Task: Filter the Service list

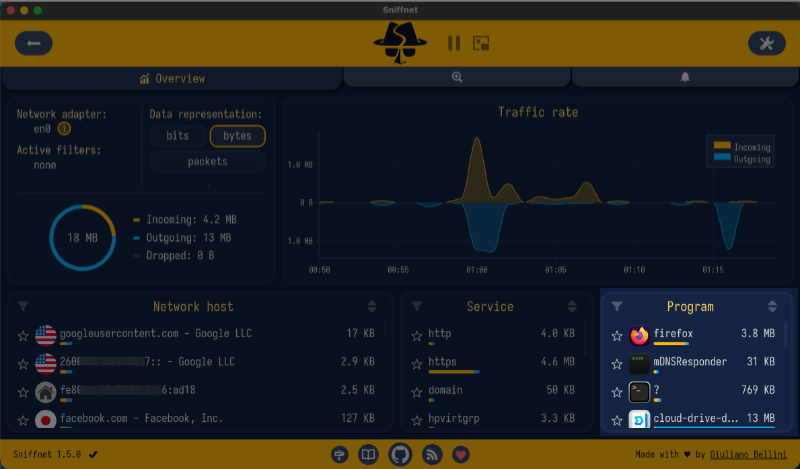Action: click(417, 306)
